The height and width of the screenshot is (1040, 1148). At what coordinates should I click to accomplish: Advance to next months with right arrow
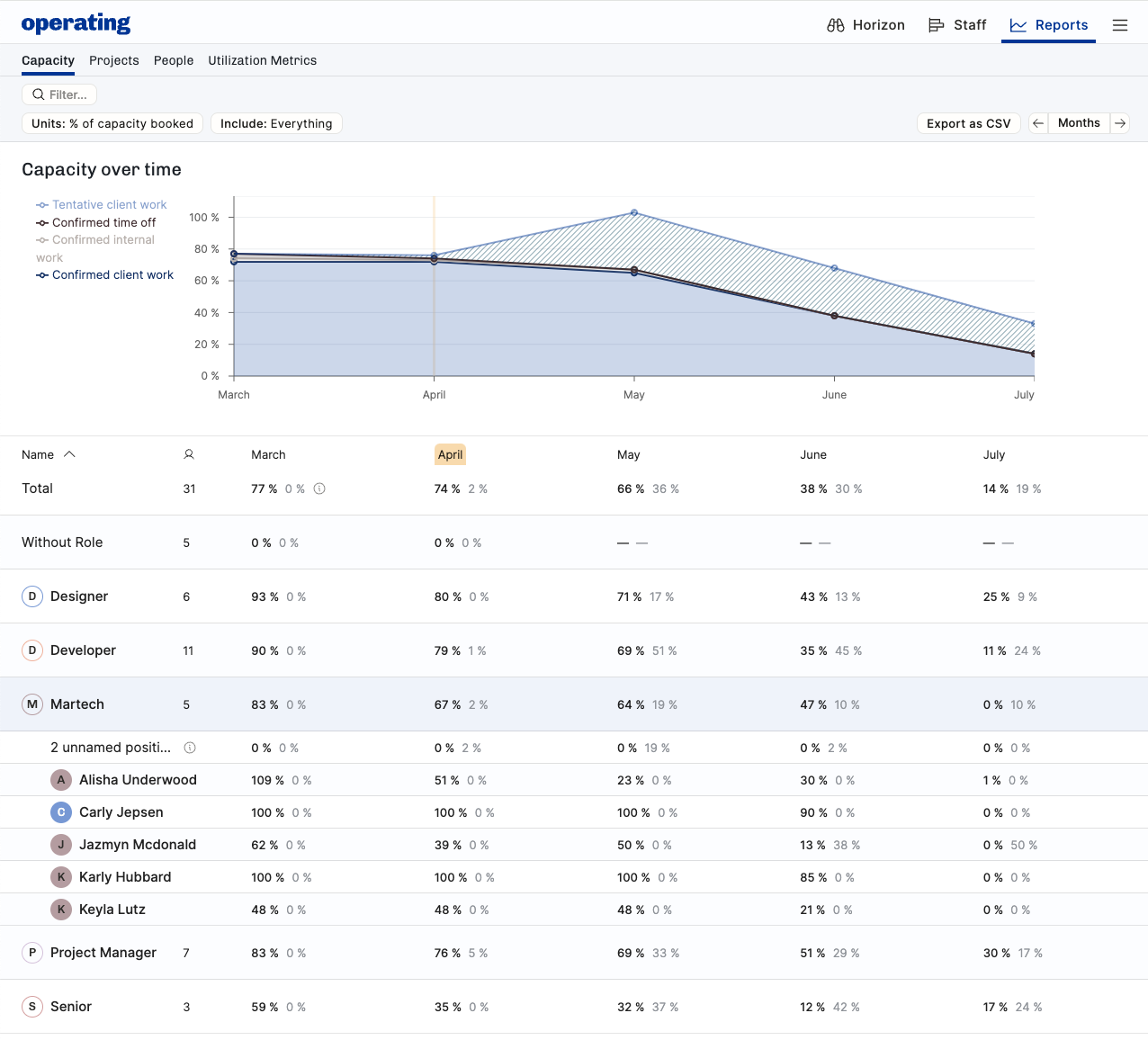tap(1120, 123)
